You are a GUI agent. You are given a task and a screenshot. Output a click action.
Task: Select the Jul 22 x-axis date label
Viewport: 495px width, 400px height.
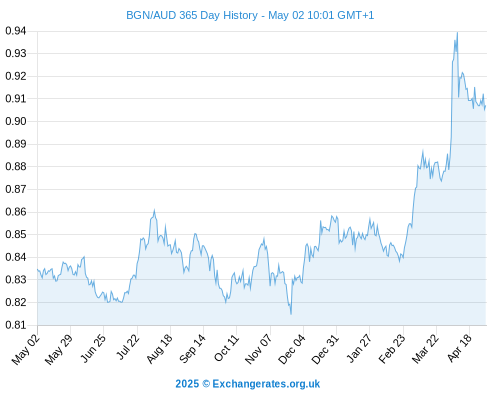pos(128,347)
